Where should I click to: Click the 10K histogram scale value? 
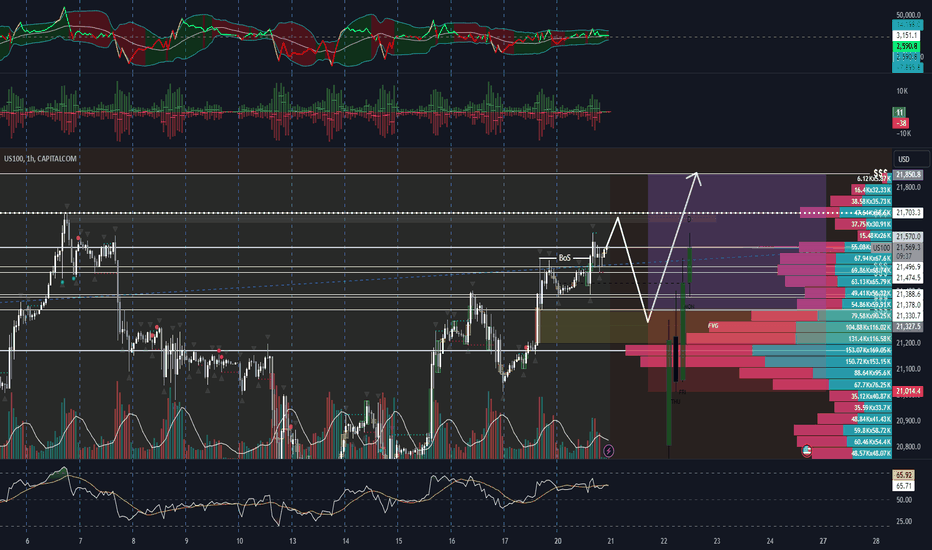[902, 91]
